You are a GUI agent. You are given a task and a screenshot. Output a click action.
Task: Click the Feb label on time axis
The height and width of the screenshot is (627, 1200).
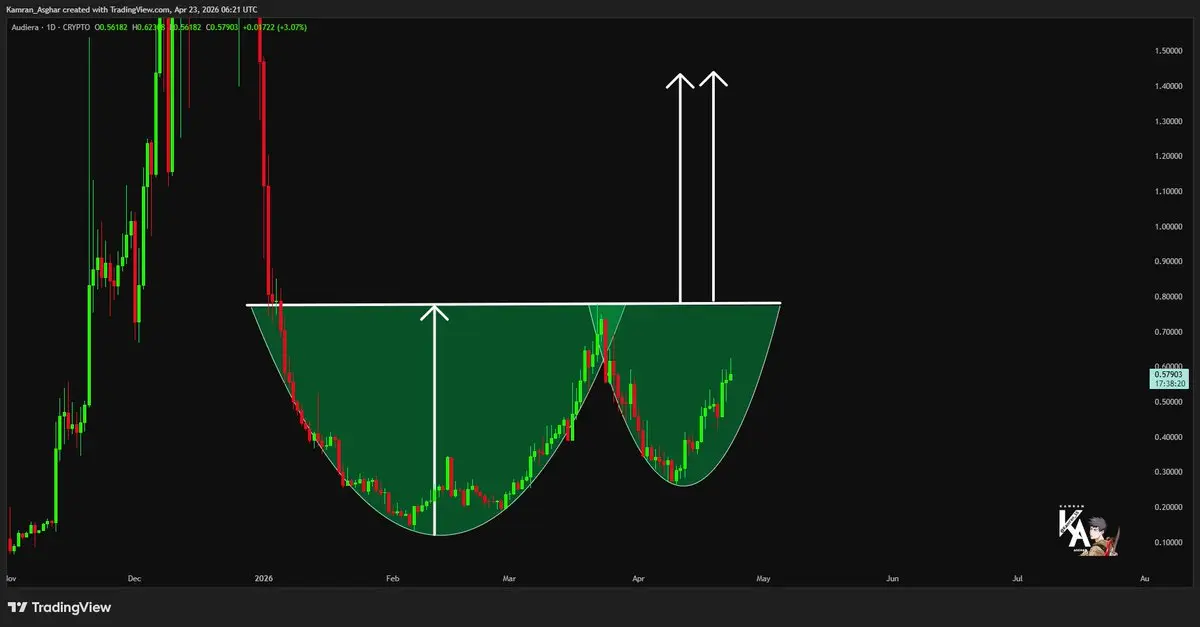click(x=392, y=578)
